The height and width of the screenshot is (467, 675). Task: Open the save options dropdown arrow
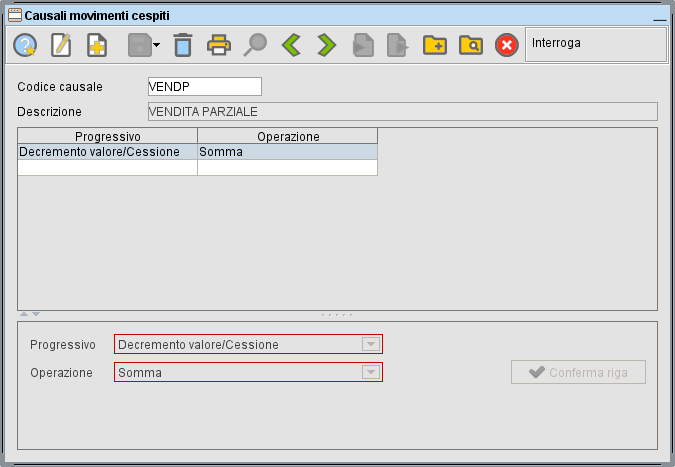pos(157,45)
